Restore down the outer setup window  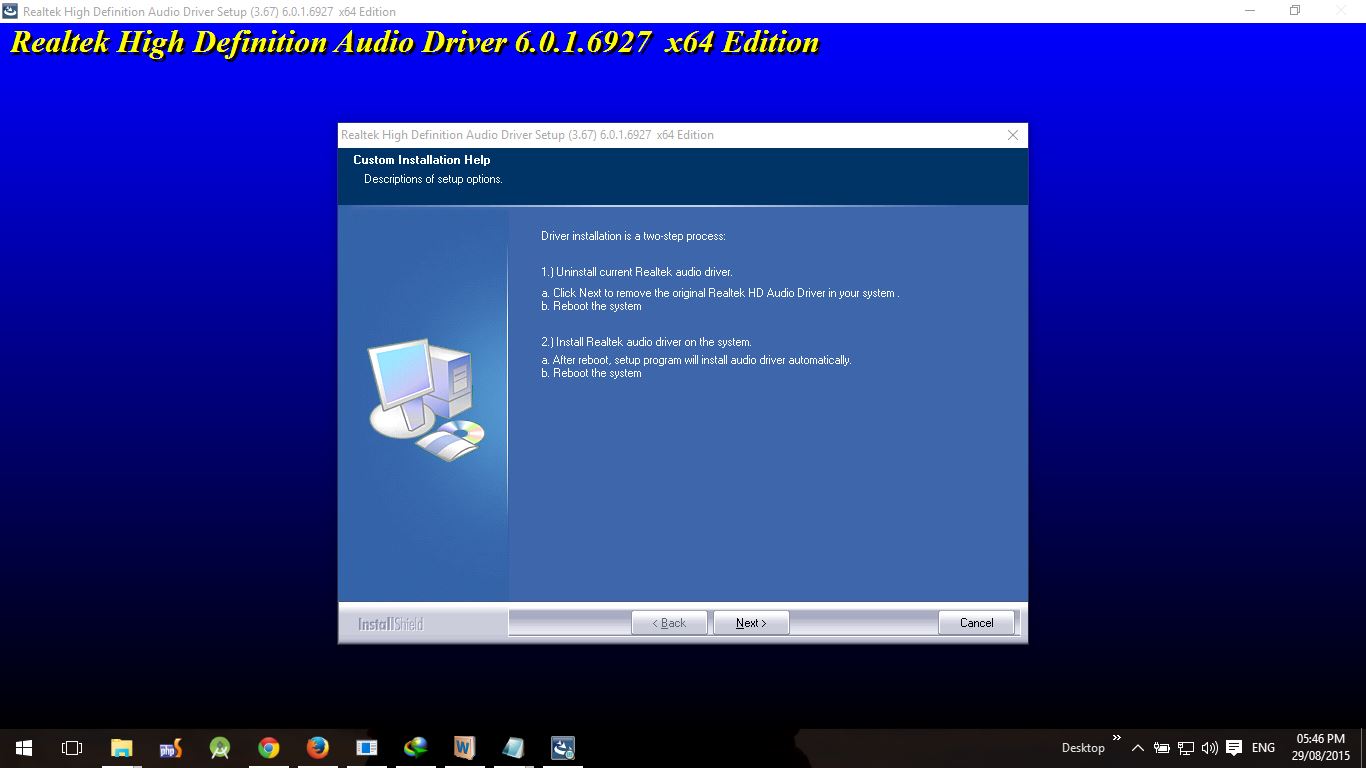click(x=1295, y=11)
